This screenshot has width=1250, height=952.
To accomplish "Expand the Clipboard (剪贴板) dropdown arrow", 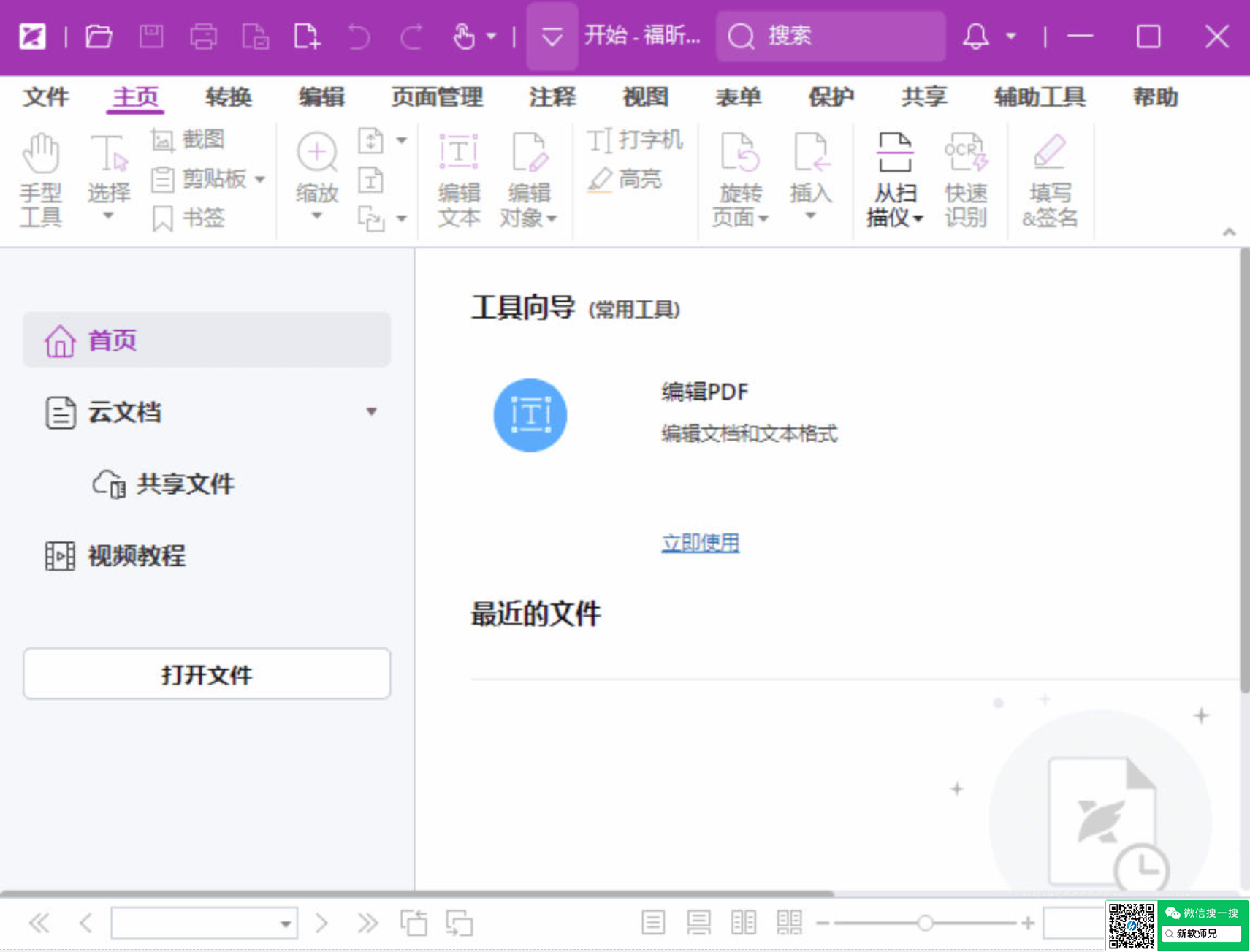I will 260,179.
